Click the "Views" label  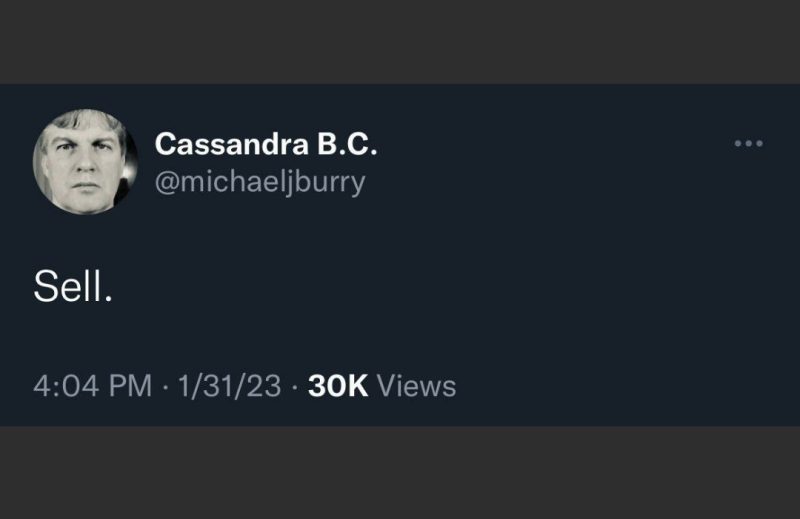417,386
